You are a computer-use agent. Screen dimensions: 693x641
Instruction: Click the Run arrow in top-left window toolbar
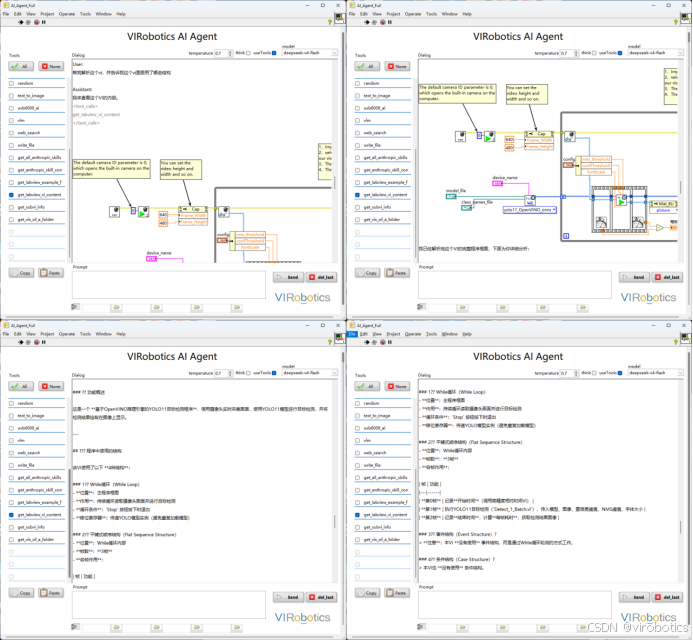[x=20, y=22]
